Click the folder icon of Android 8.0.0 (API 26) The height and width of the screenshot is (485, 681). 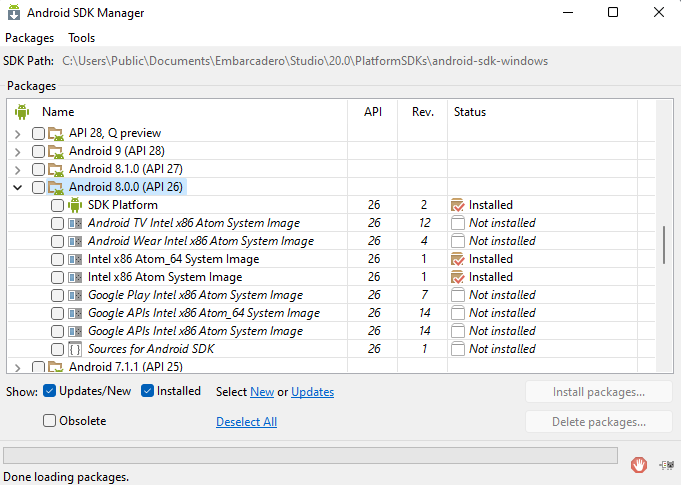click(x=56, y=187)
